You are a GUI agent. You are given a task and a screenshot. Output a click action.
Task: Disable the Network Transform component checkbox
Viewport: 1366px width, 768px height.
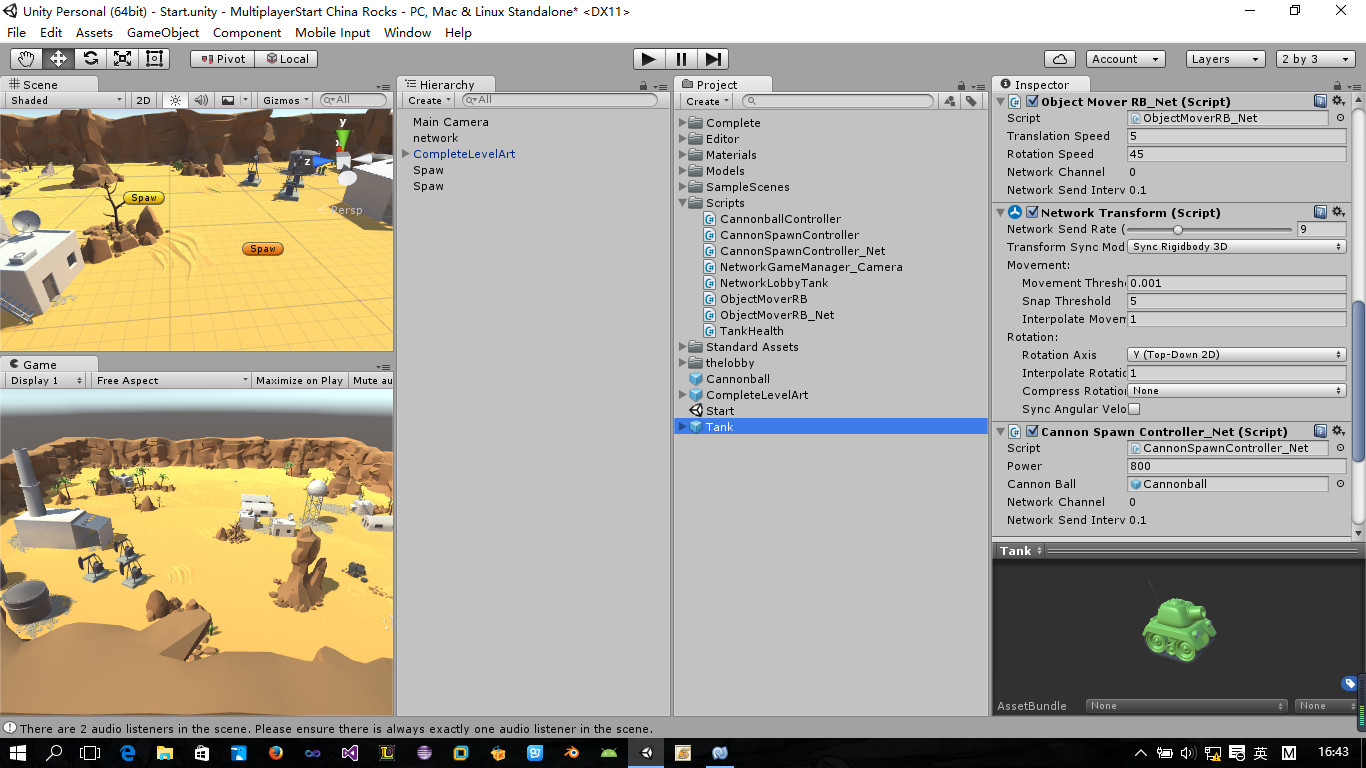coord(1032,212)
